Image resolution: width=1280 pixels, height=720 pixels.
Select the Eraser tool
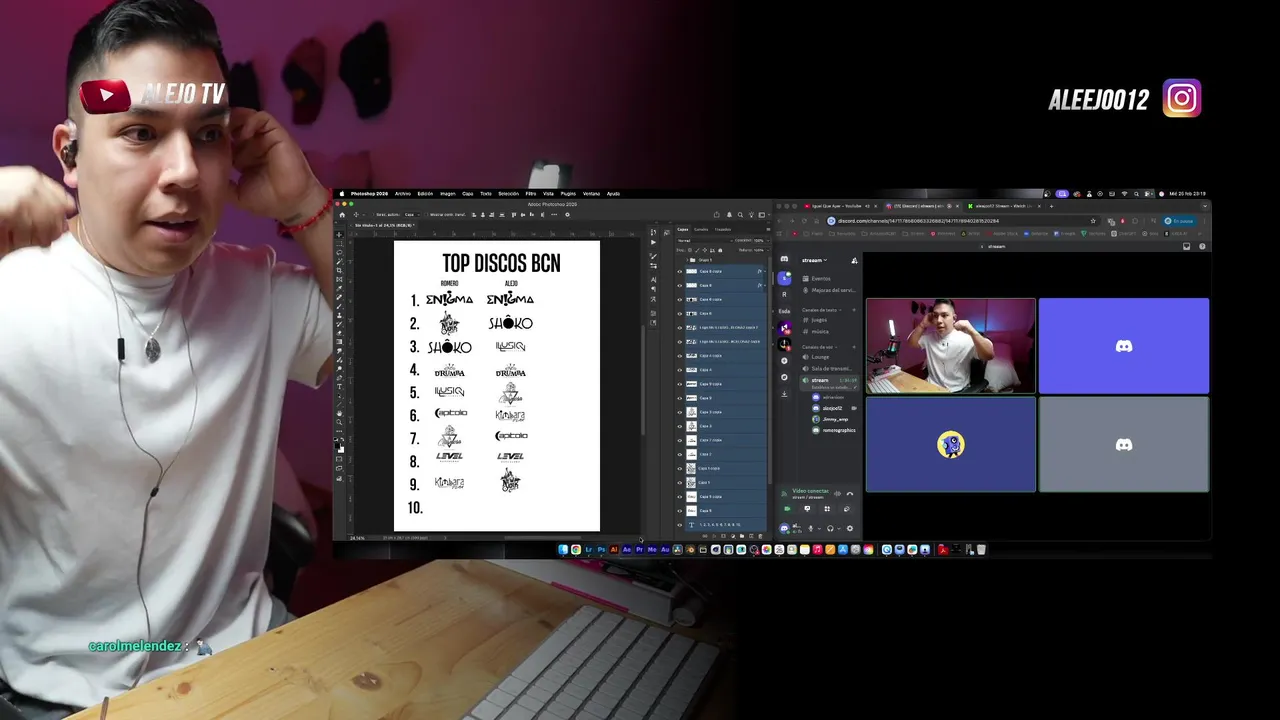[x=339, y=332]
